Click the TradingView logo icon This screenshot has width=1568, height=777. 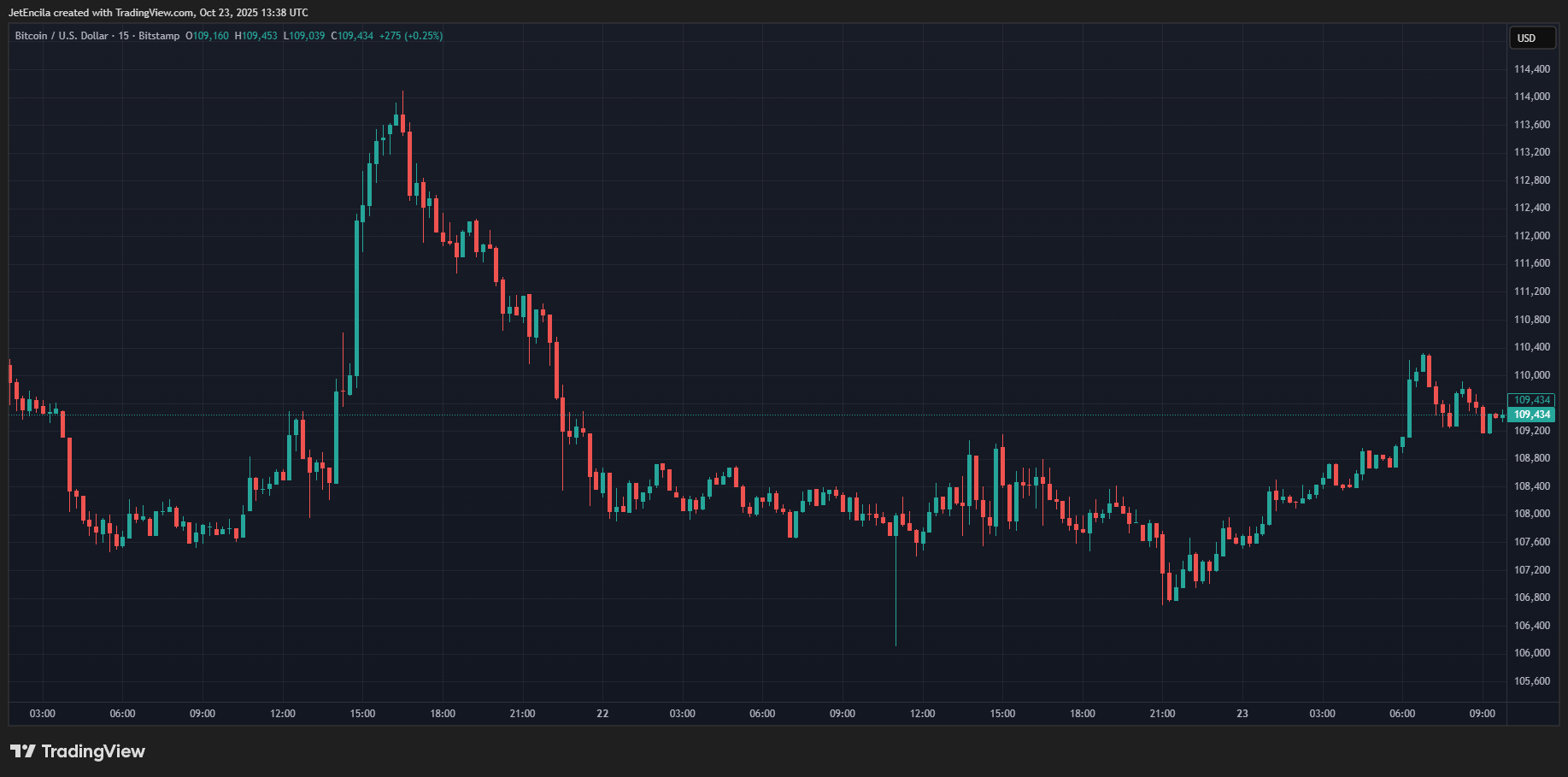pyautogui.click(x=23, y=751)
